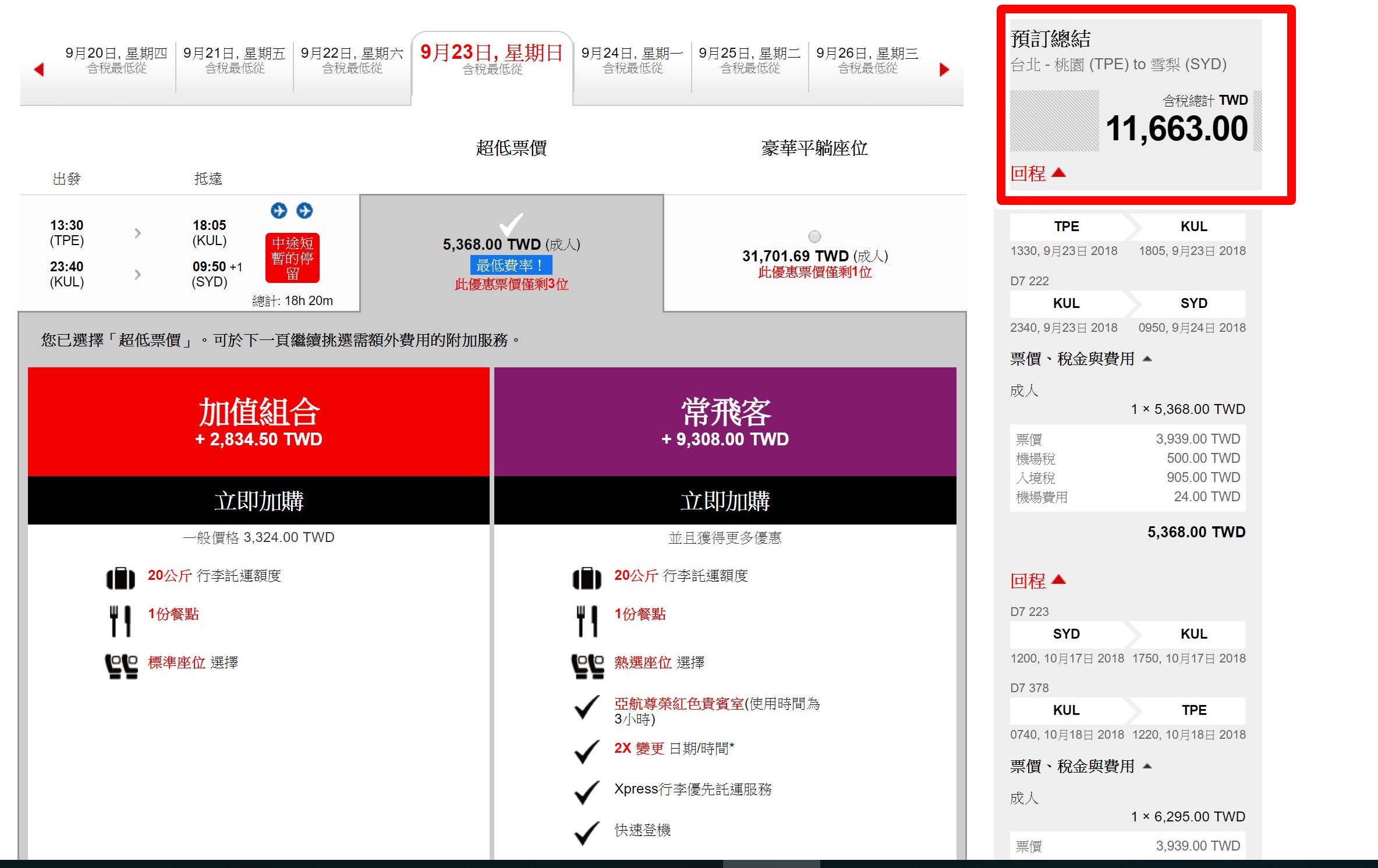The image size is (1378, 868).
Task: Click the luggage icon under 常飛客
Action: (587, 578)
